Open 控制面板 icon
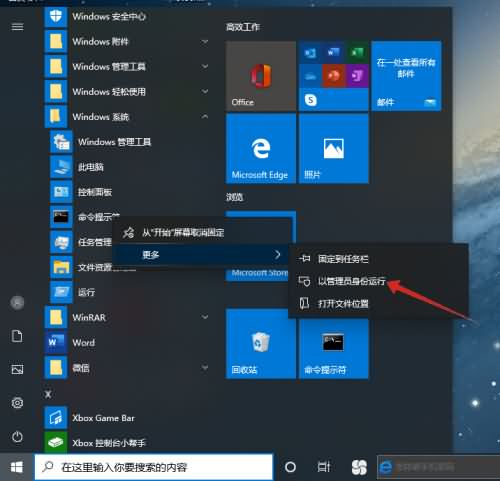Image resolution: width=500 pixels, height=481 pixels. [x=61, y=192]
